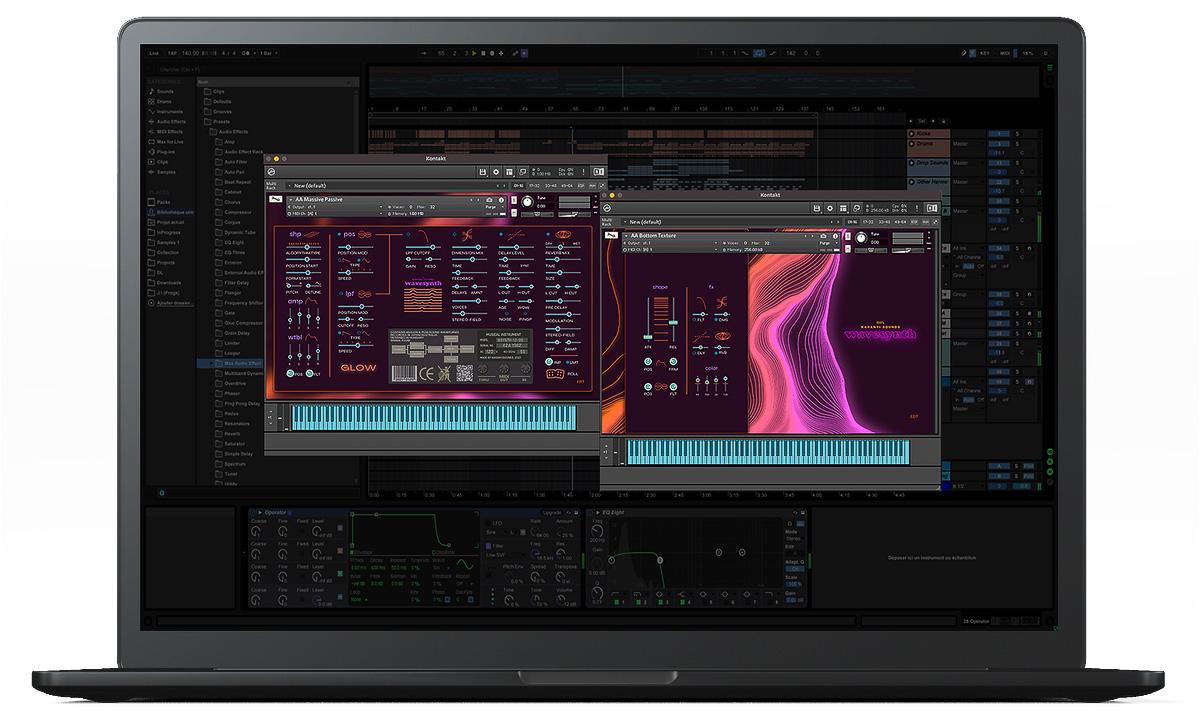Toggle the FRM switch in AA Bottom Texture

(673, 362)
